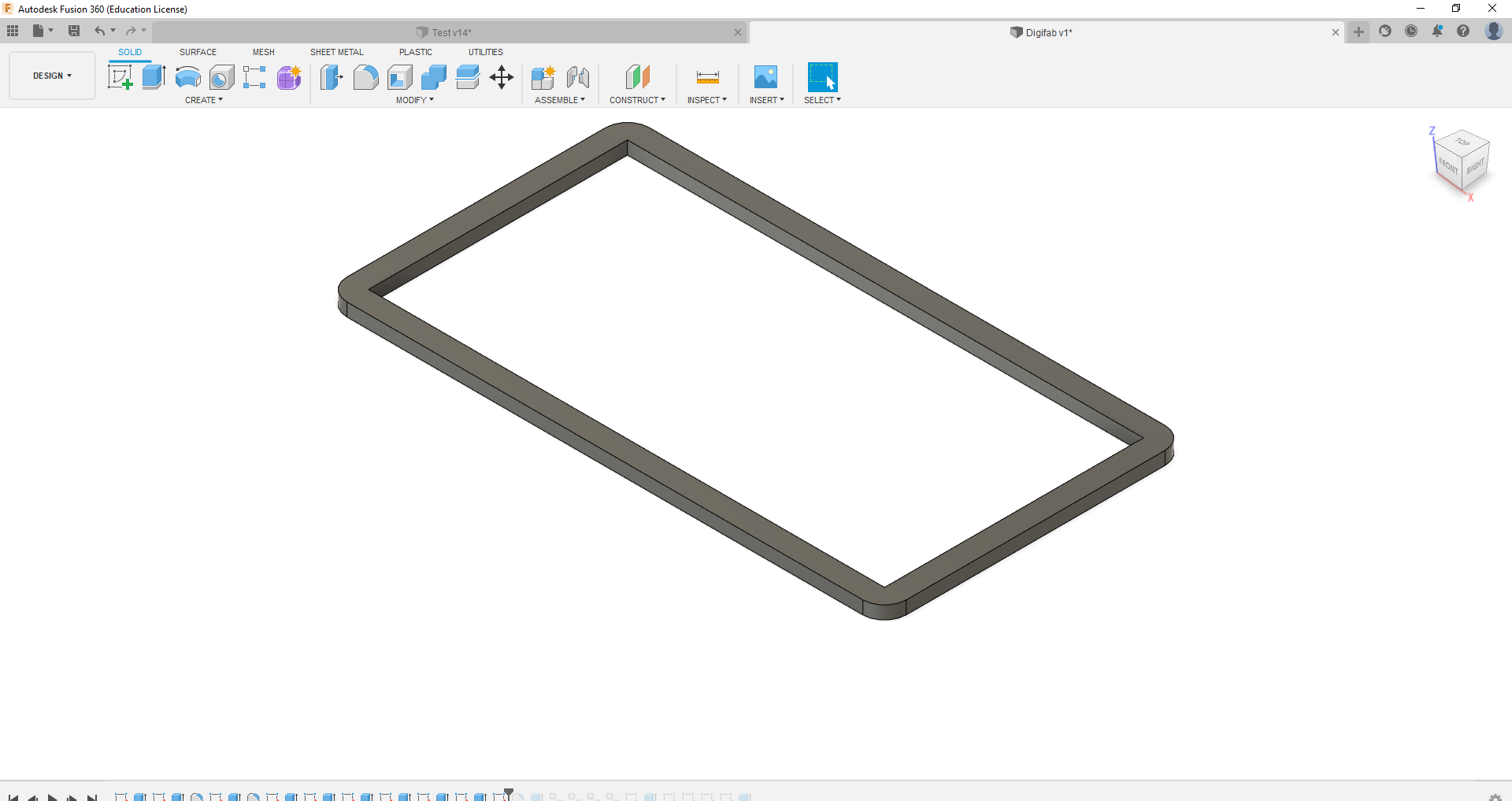This screenshot has width=1512, height=801.
Task: Click the Offset Face tool
Action: point(468,77)
